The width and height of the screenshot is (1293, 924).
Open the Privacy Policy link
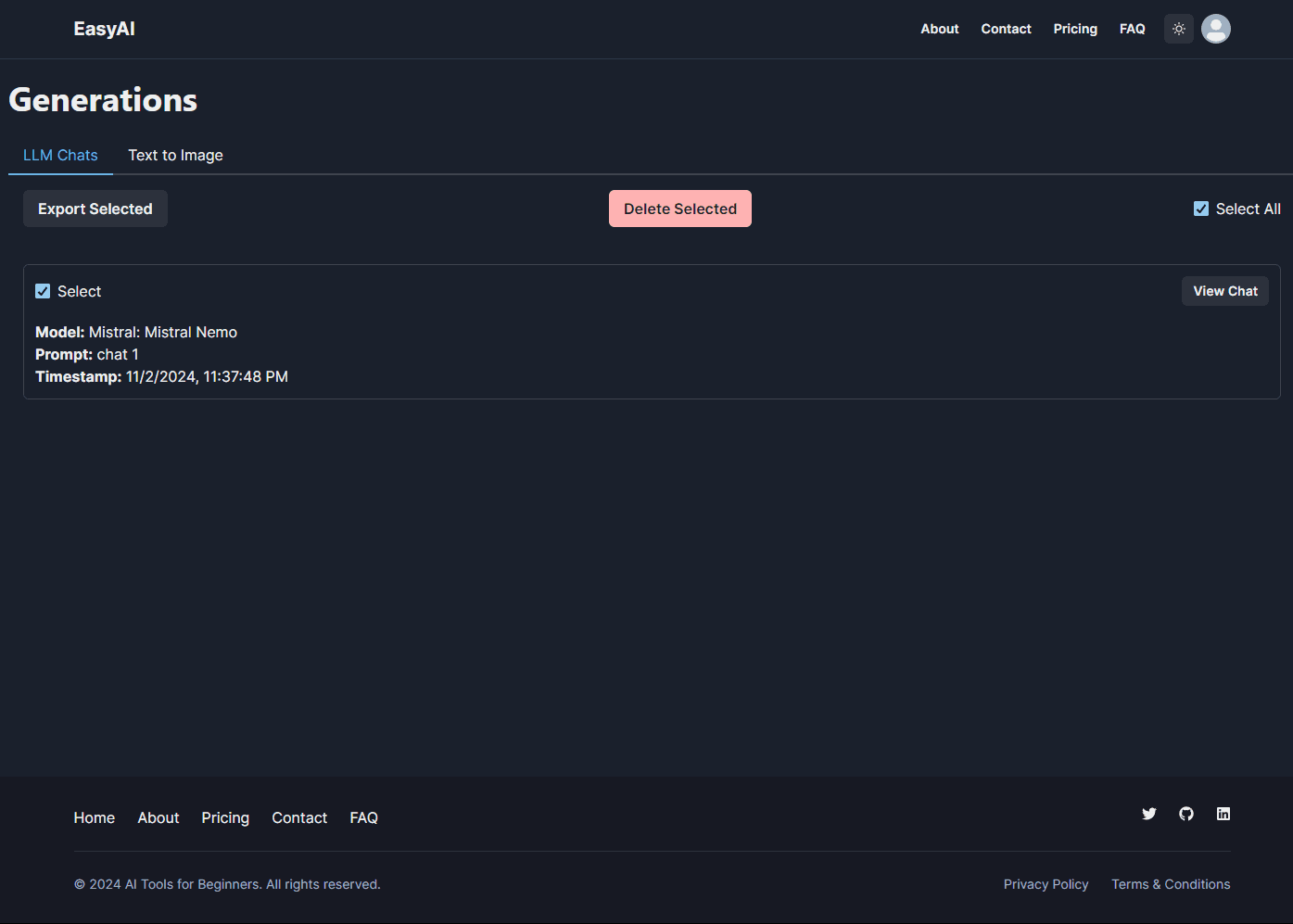(x=1046, y=884)
